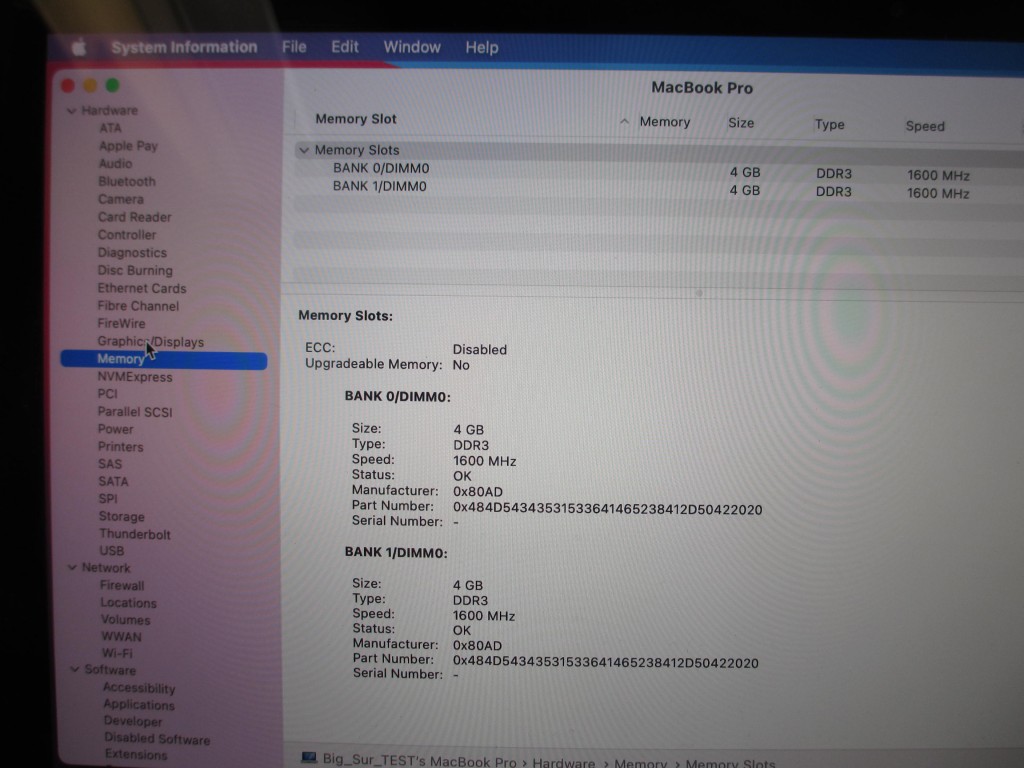Screen dimensions: 1024x768
Task: Select Accessibility in the sidebar
Action: [x=138, y=688]
